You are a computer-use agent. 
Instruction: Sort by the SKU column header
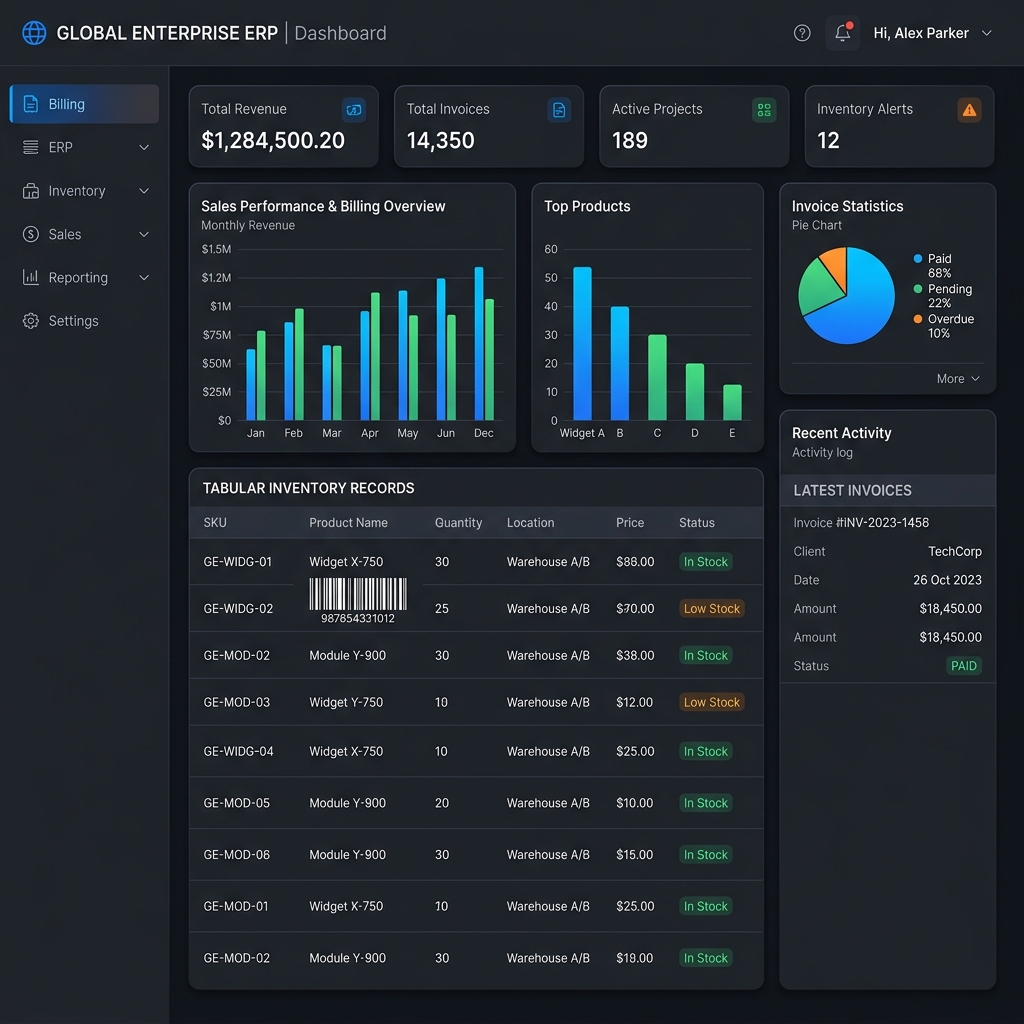point(215,522)
